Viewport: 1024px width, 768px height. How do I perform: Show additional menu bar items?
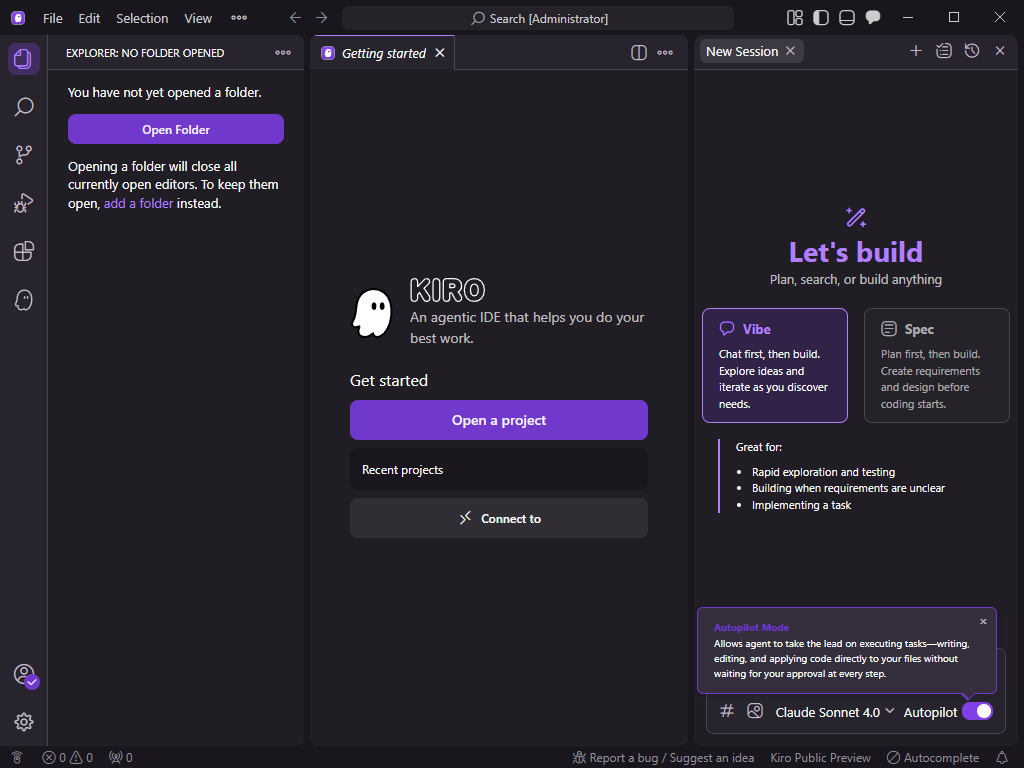pos(239,18)
